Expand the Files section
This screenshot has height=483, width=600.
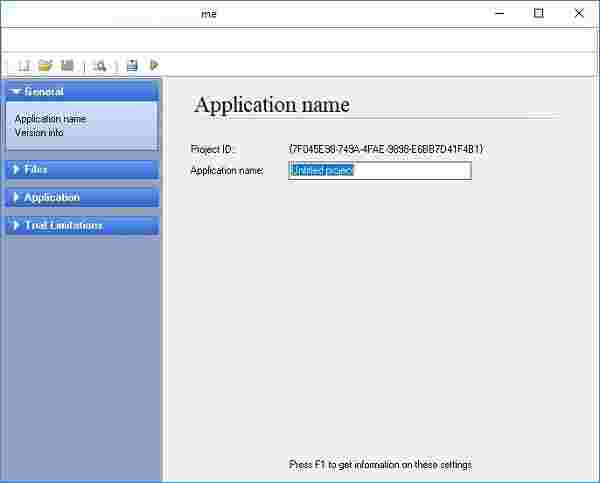pyautogui.click(x=80, y=170)
